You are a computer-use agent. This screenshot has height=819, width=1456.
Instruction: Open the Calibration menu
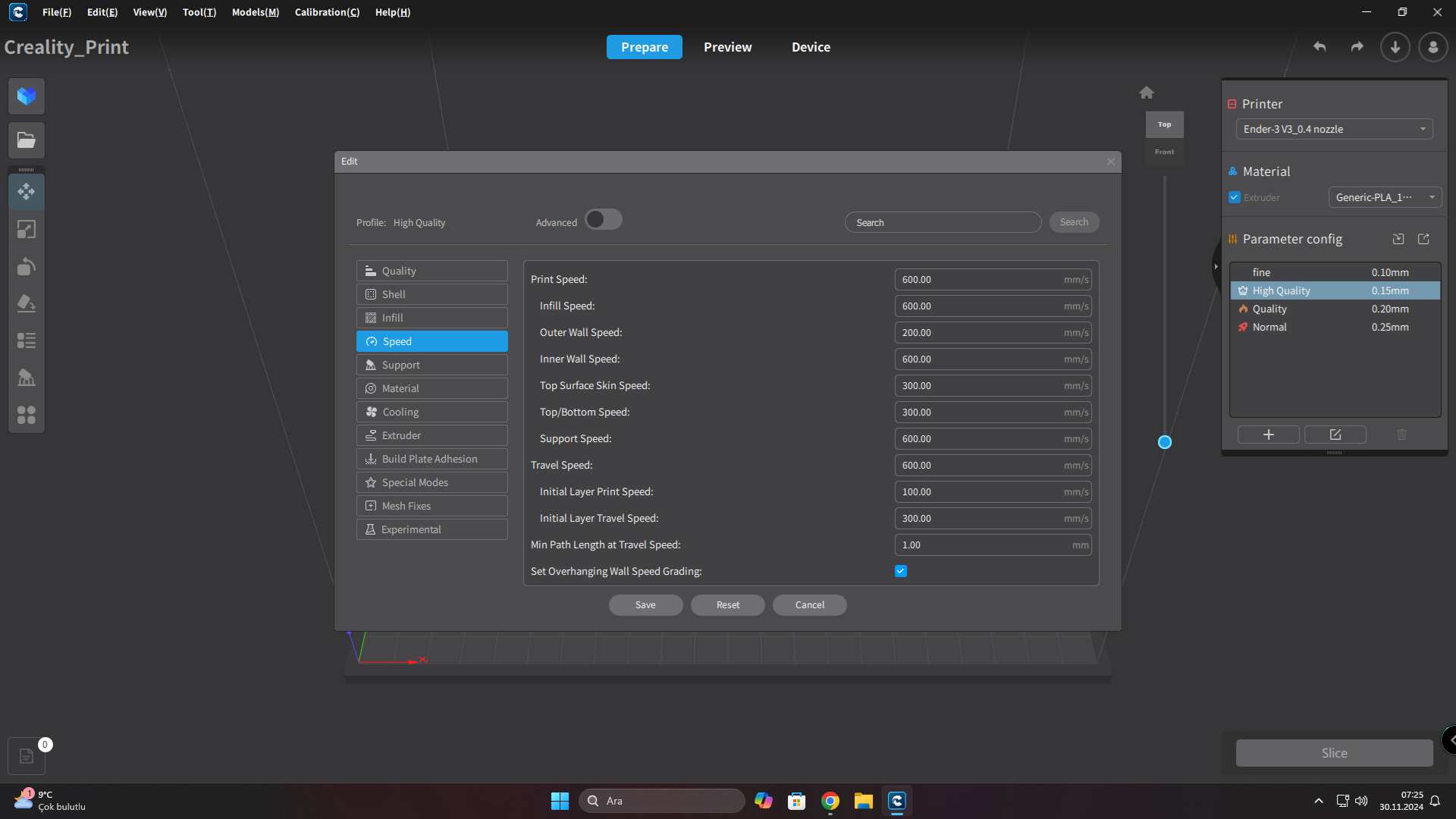click(327, 12)
